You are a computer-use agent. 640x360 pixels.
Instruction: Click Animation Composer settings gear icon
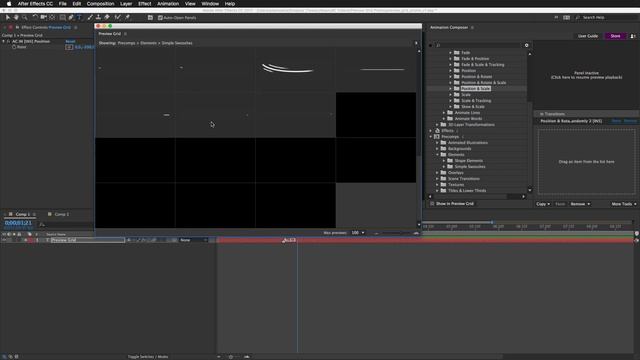point(527,45)
